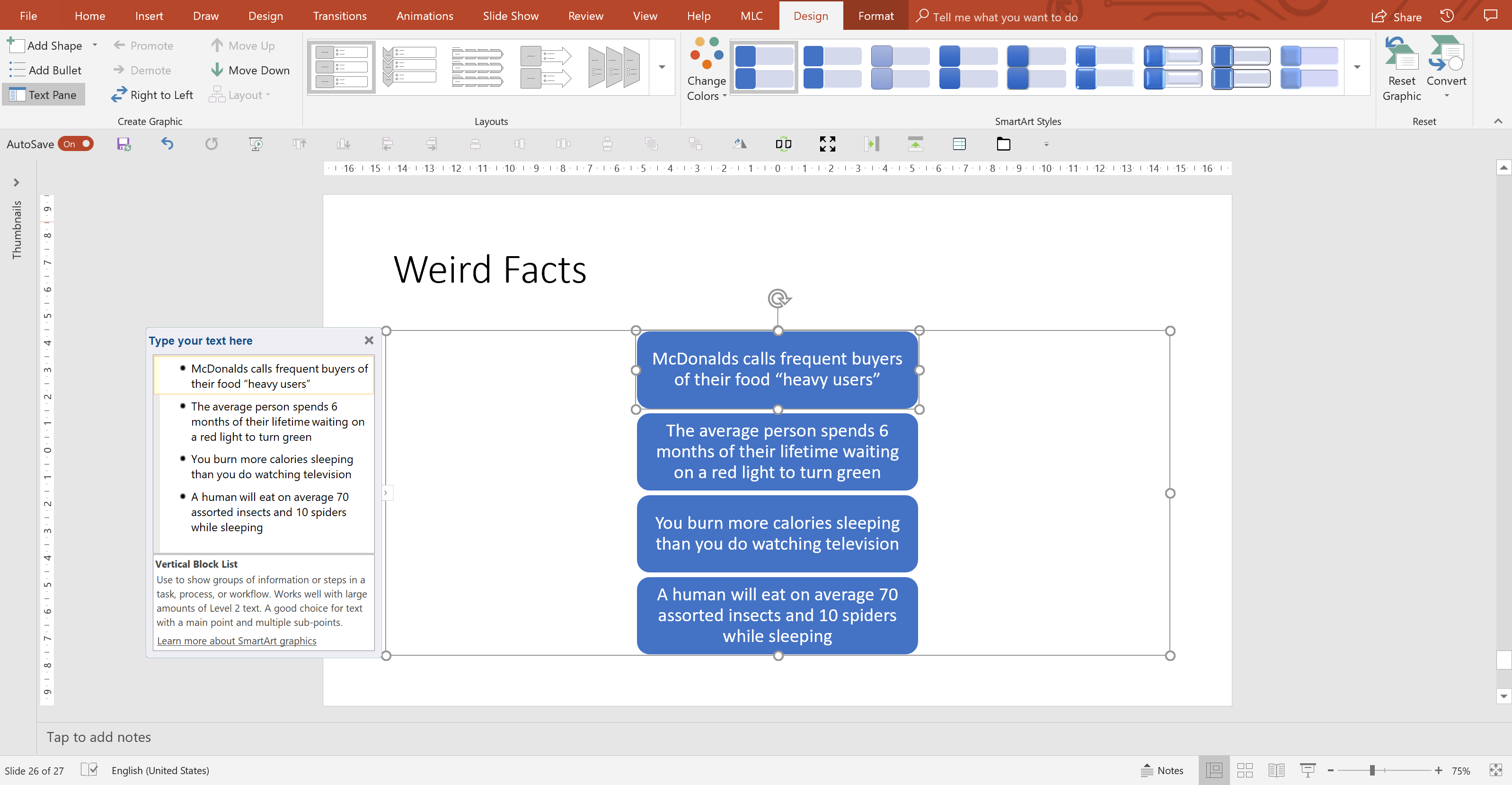Viewport: 1512px width, 785px height.
Task: Start Slide Show from status bar icon
Action: (x=1308, y=770)
